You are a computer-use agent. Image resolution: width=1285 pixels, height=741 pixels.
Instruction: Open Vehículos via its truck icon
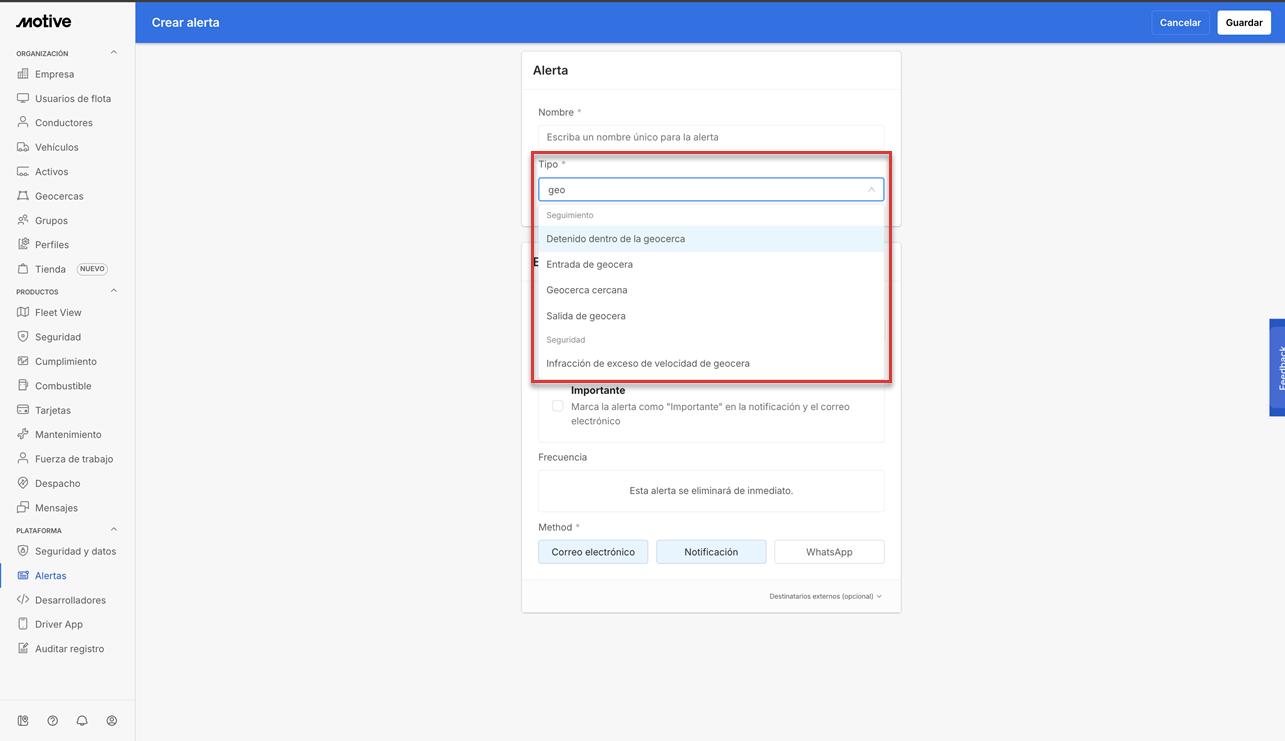pos(23,147)
